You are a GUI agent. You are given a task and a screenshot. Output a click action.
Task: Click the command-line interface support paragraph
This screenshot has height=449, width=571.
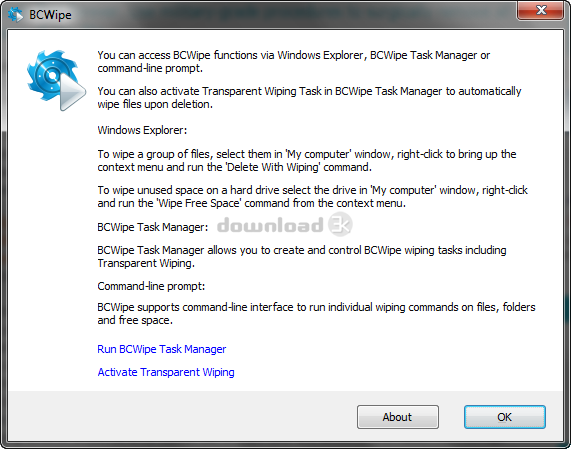[x=316, y=314]
